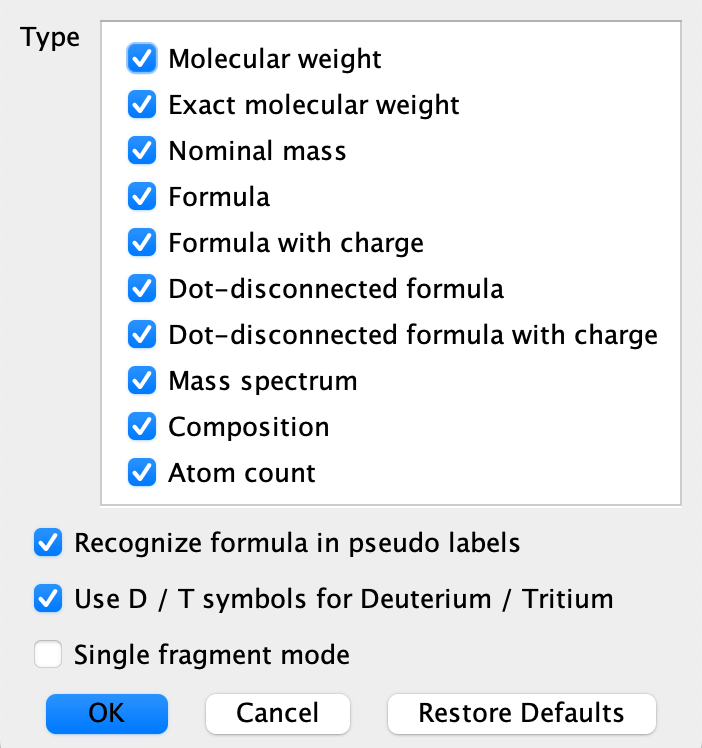The image size is (702, 748).
Task: Uncheck the Molecular weight checkbox
Action: pyautogui.click(x=143, y=59)
